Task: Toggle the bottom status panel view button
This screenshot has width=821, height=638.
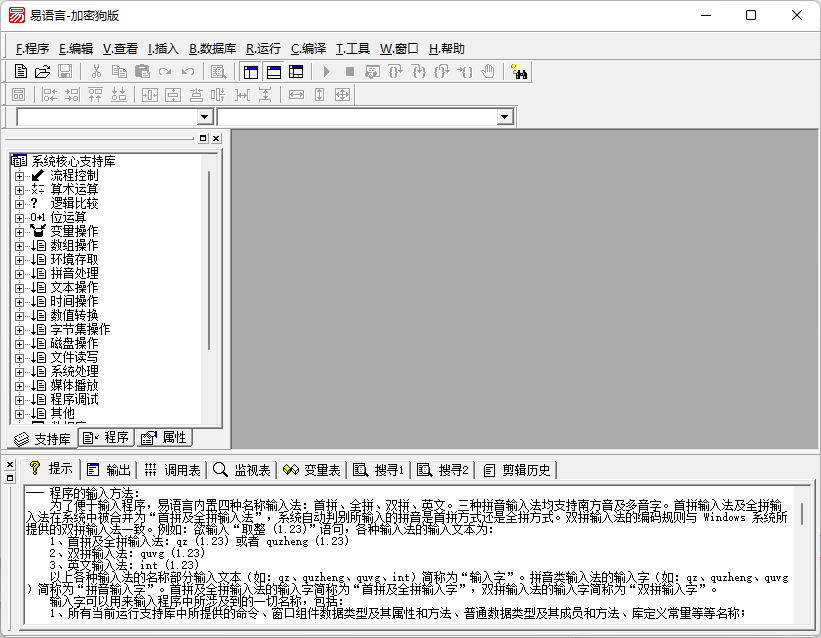Action: pyautogui.click(x=273, y=71)
